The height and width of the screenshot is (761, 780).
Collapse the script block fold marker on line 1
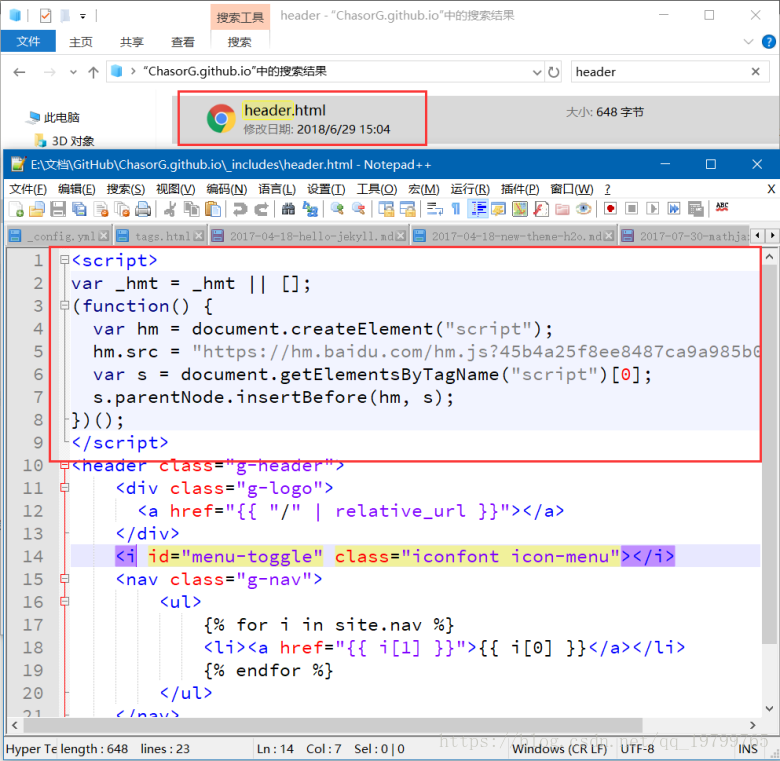(x=64, y=260)
